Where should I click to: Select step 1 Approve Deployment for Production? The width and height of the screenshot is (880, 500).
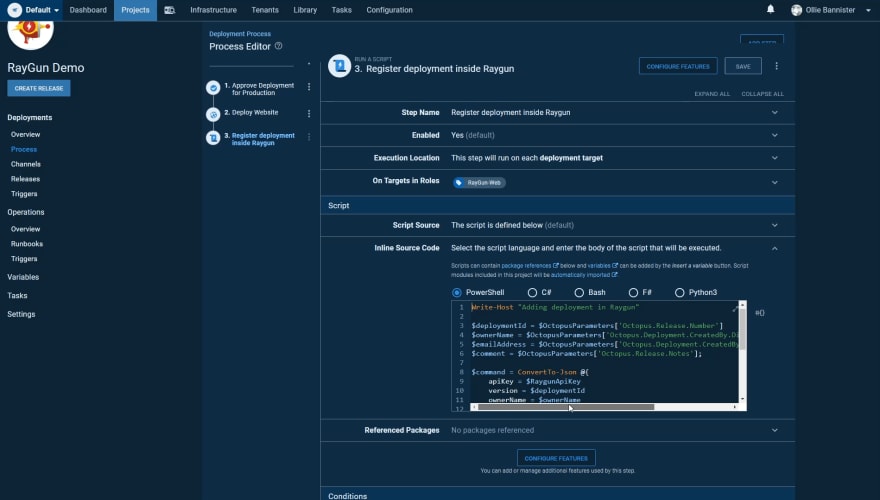pyautogui.click(x=263, y=89)
